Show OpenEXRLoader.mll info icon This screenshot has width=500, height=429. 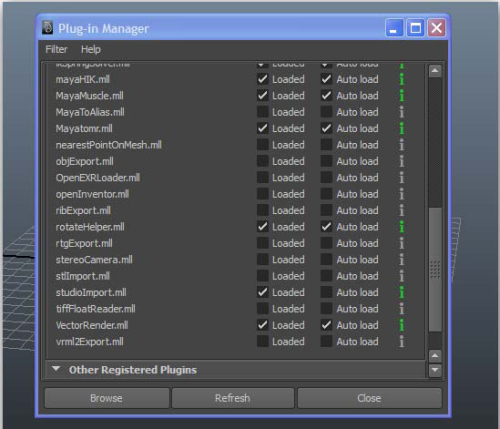pyautogui.click(x=402, y=178)
